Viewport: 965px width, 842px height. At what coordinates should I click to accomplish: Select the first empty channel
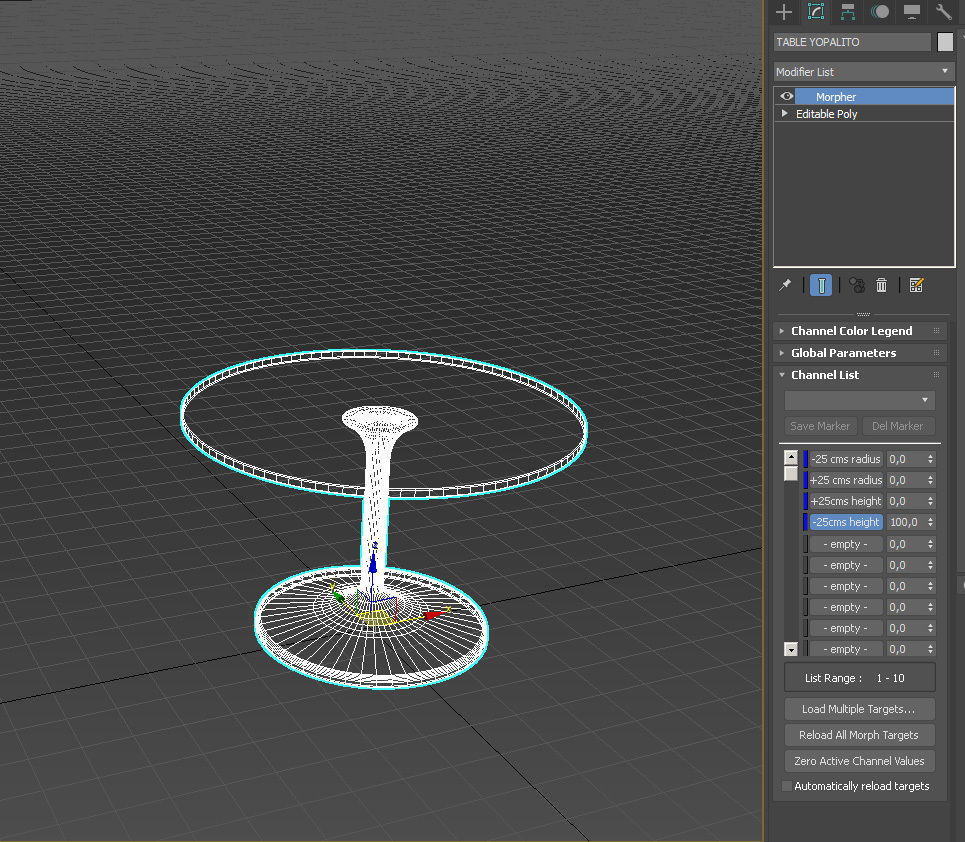pyautogui.click(x=846, y=544)
